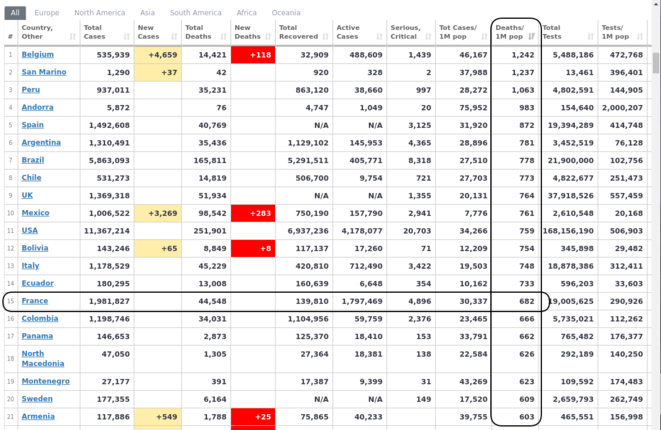Open the UK country link

point(27,195)
